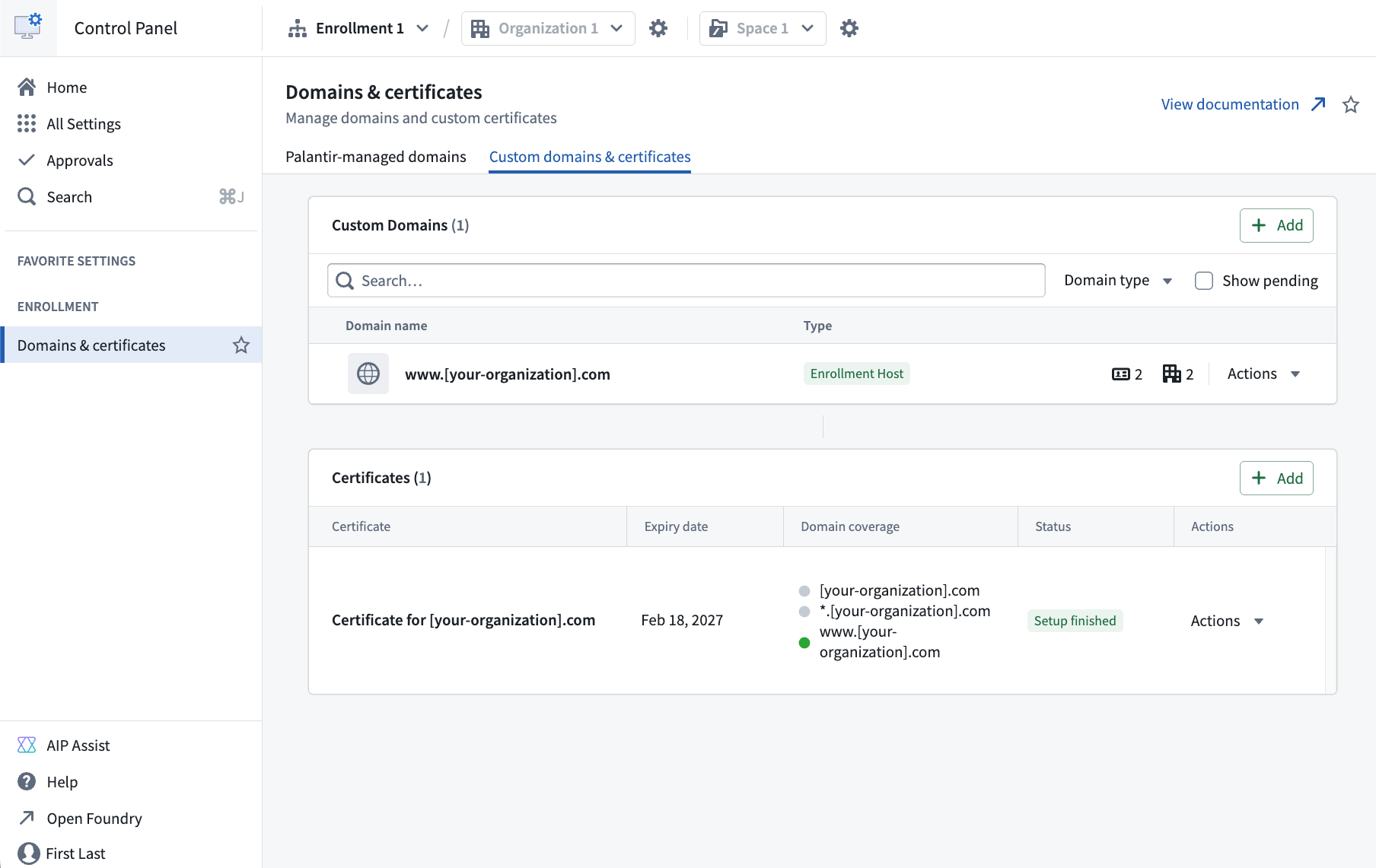Click the Setup finished status badge
Viewport: 1376px width, 868px height.
coord(1075,621)
